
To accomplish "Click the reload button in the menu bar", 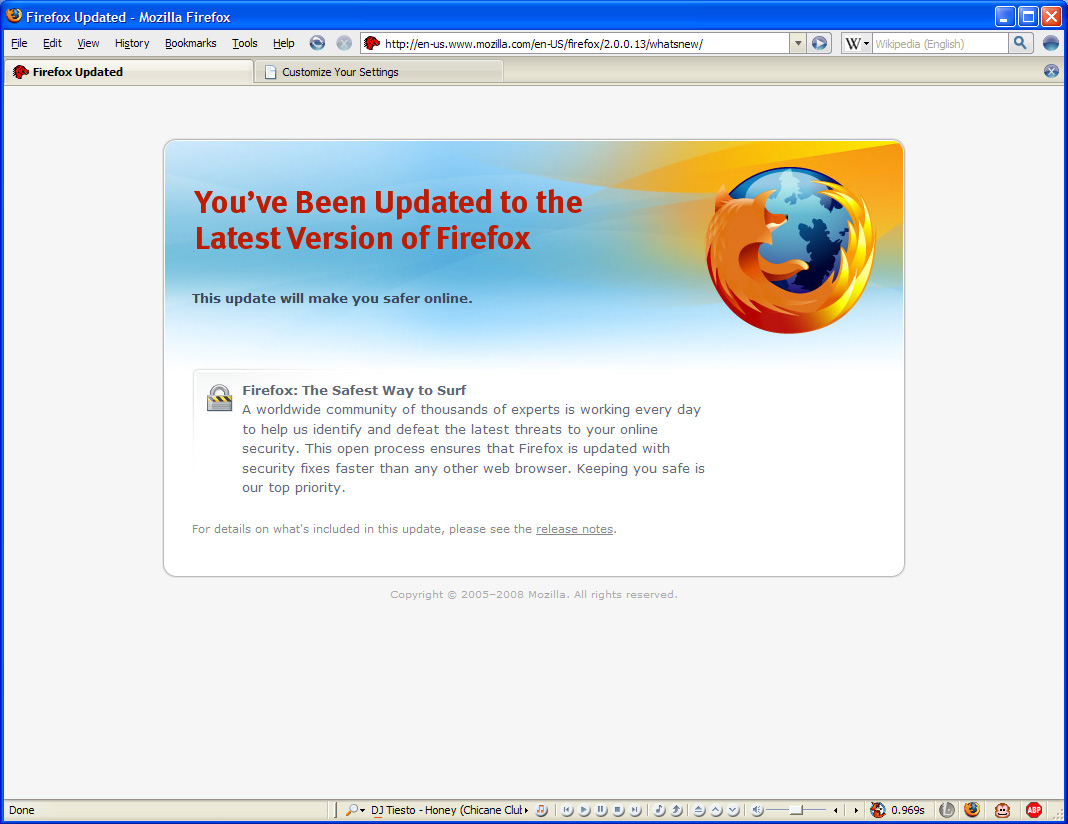I will tap(317, 43).
